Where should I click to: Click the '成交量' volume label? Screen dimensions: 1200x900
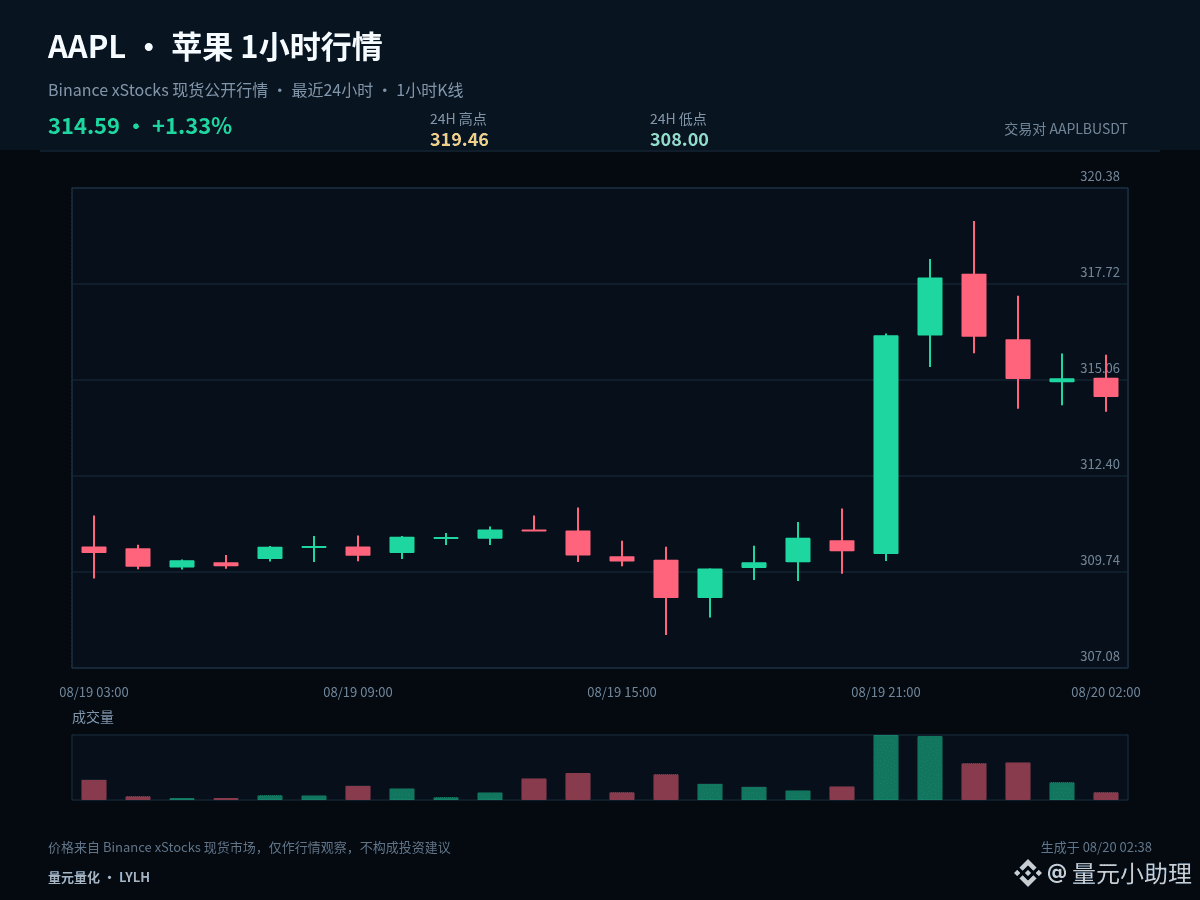93,717
